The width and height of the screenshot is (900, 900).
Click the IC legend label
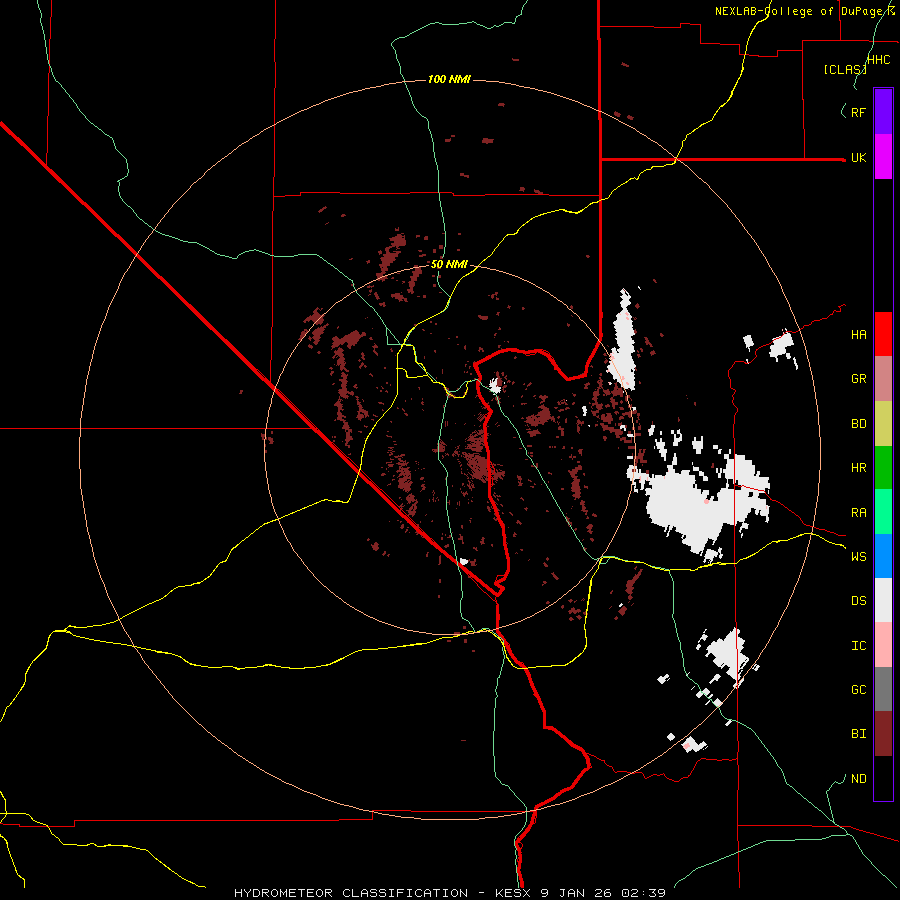(858, 646)
